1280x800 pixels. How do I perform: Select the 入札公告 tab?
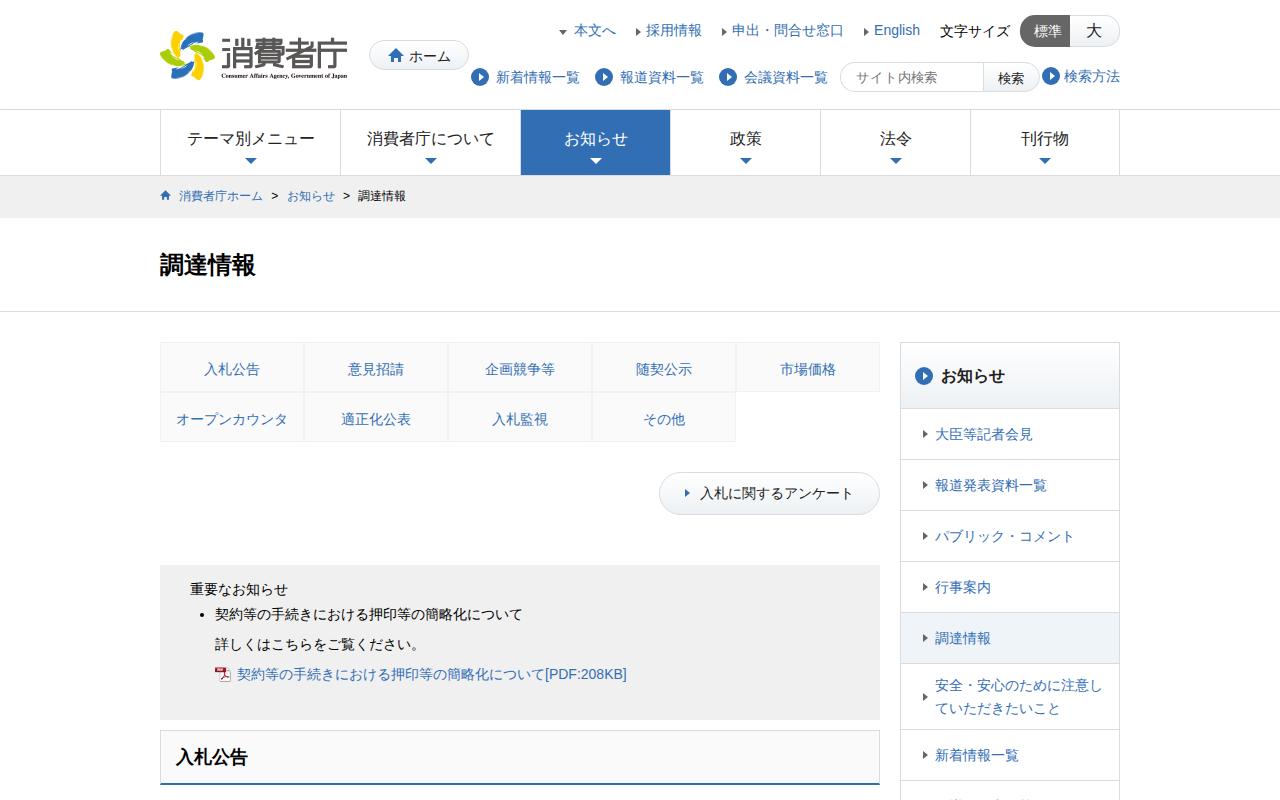pos(232,368)
